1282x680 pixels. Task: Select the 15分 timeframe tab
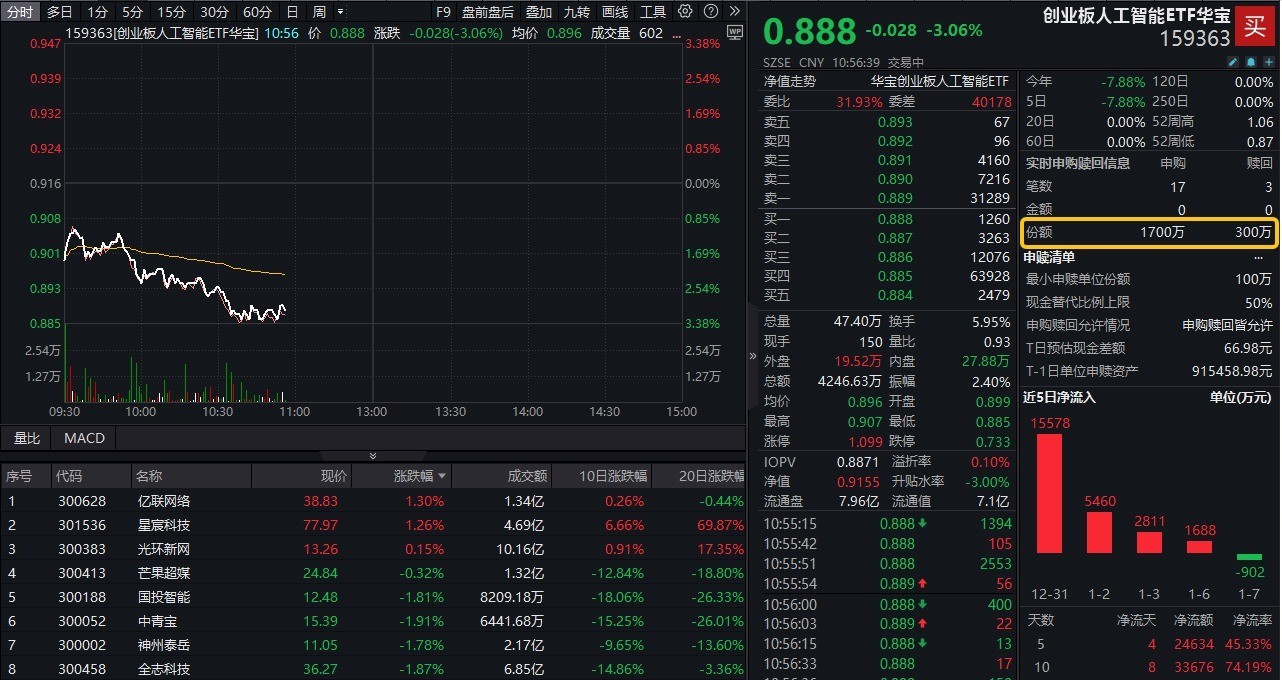click(171, 12)
